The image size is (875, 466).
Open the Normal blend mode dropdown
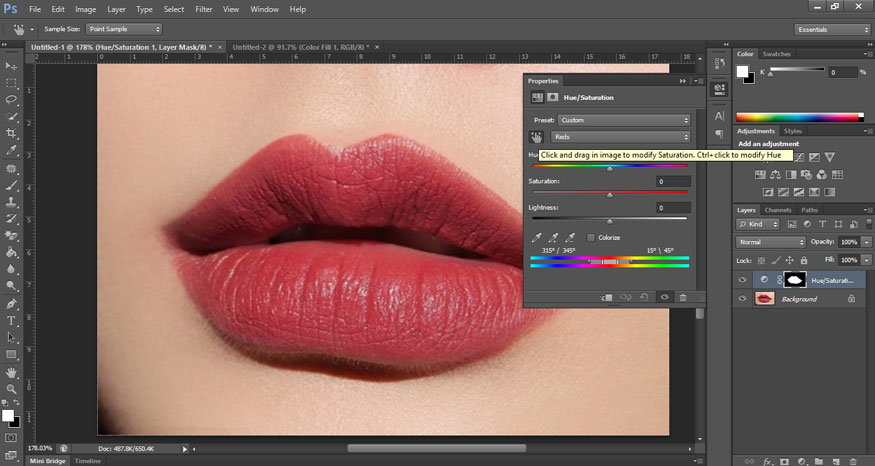(x=771, y=242)
